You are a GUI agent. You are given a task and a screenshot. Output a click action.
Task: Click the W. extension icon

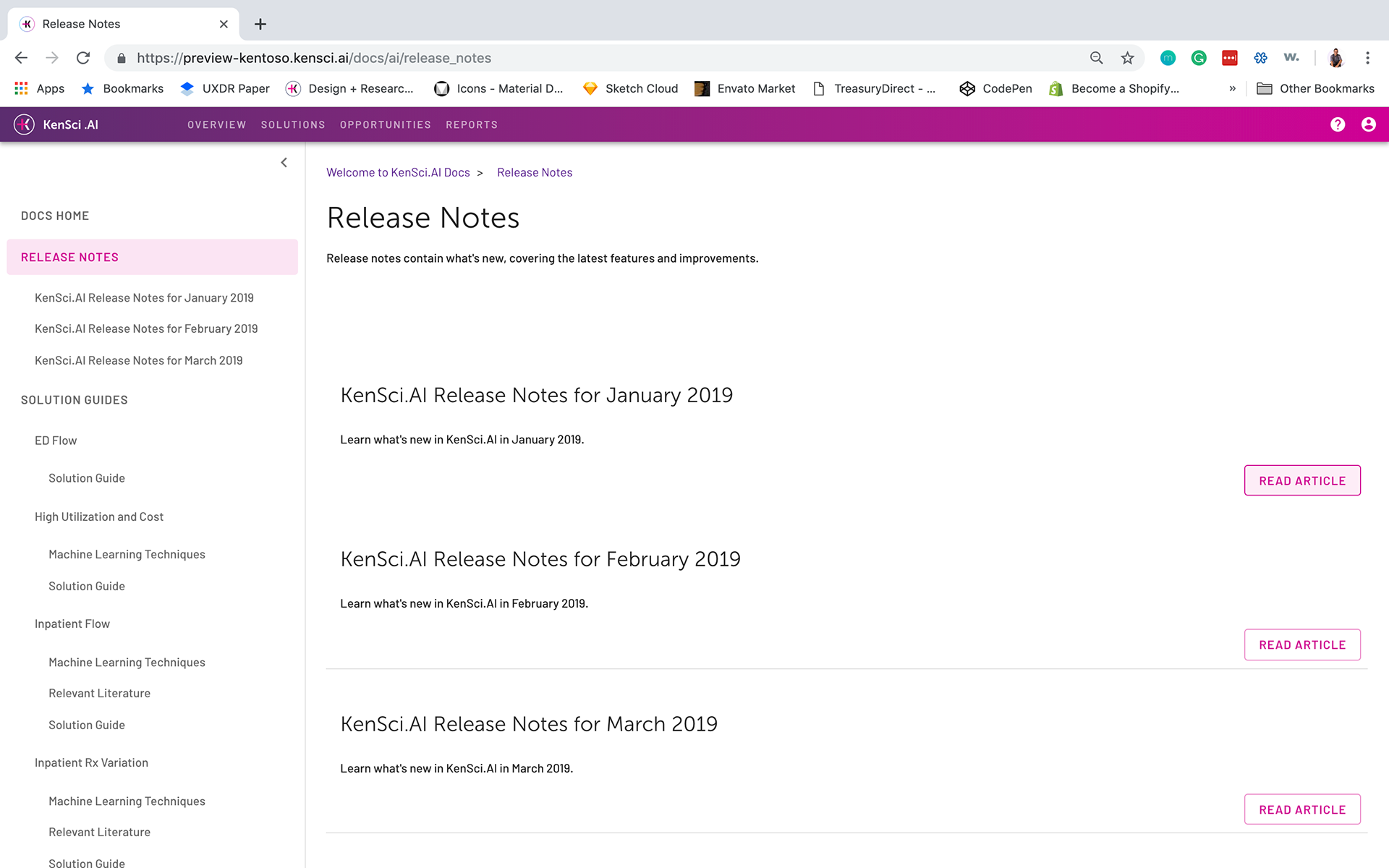tap(1291, 58)
